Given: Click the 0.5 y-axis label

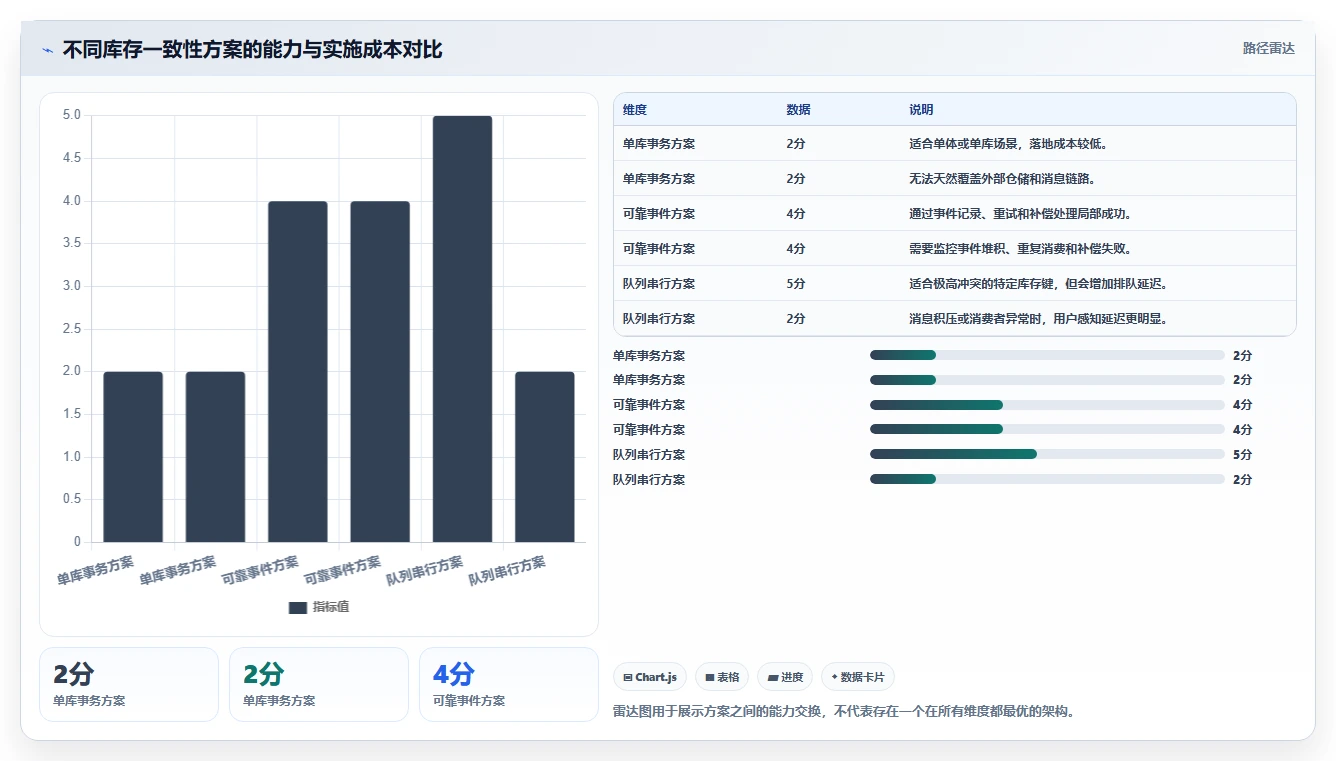Looking at the screenshot, I should pos(71,499).
